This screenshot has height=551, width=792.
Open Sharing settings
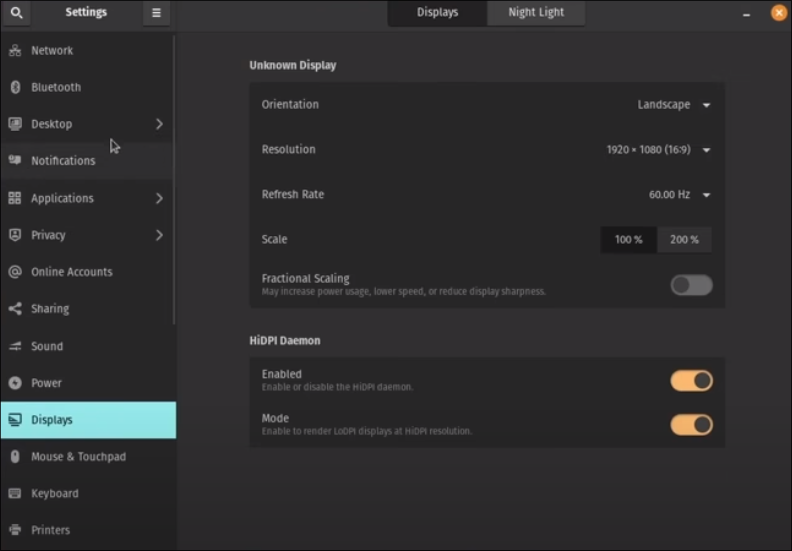pos(88,309)
